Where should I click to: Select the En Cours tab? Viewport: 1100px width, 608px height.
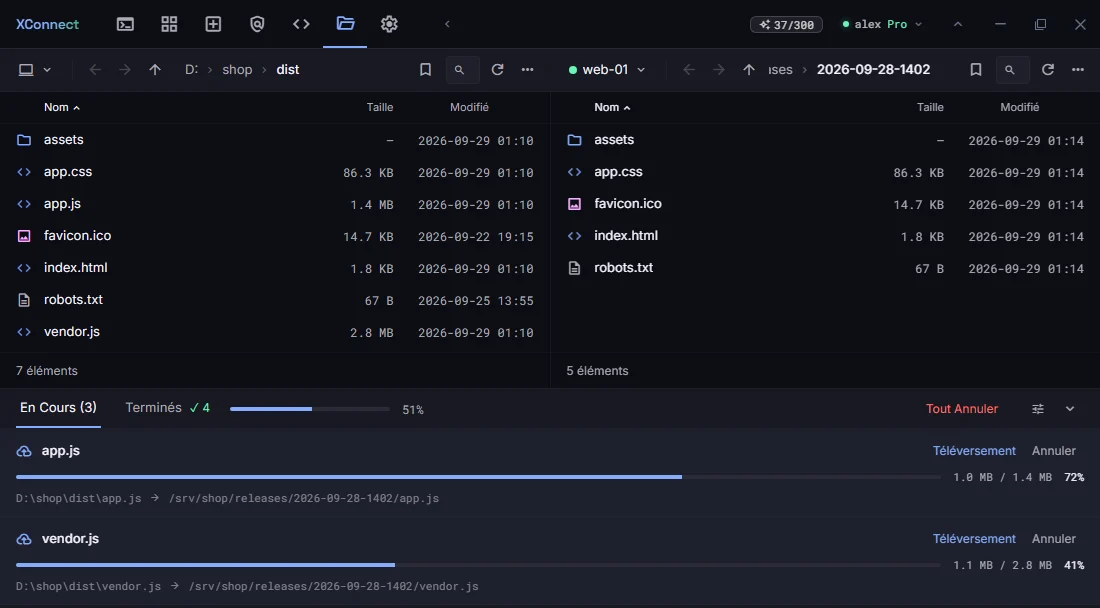58,408
